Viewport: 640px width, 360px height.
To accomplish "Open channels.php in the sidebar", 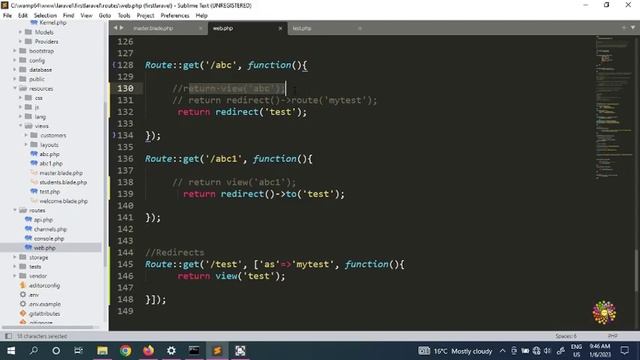I will click(50, 229).
